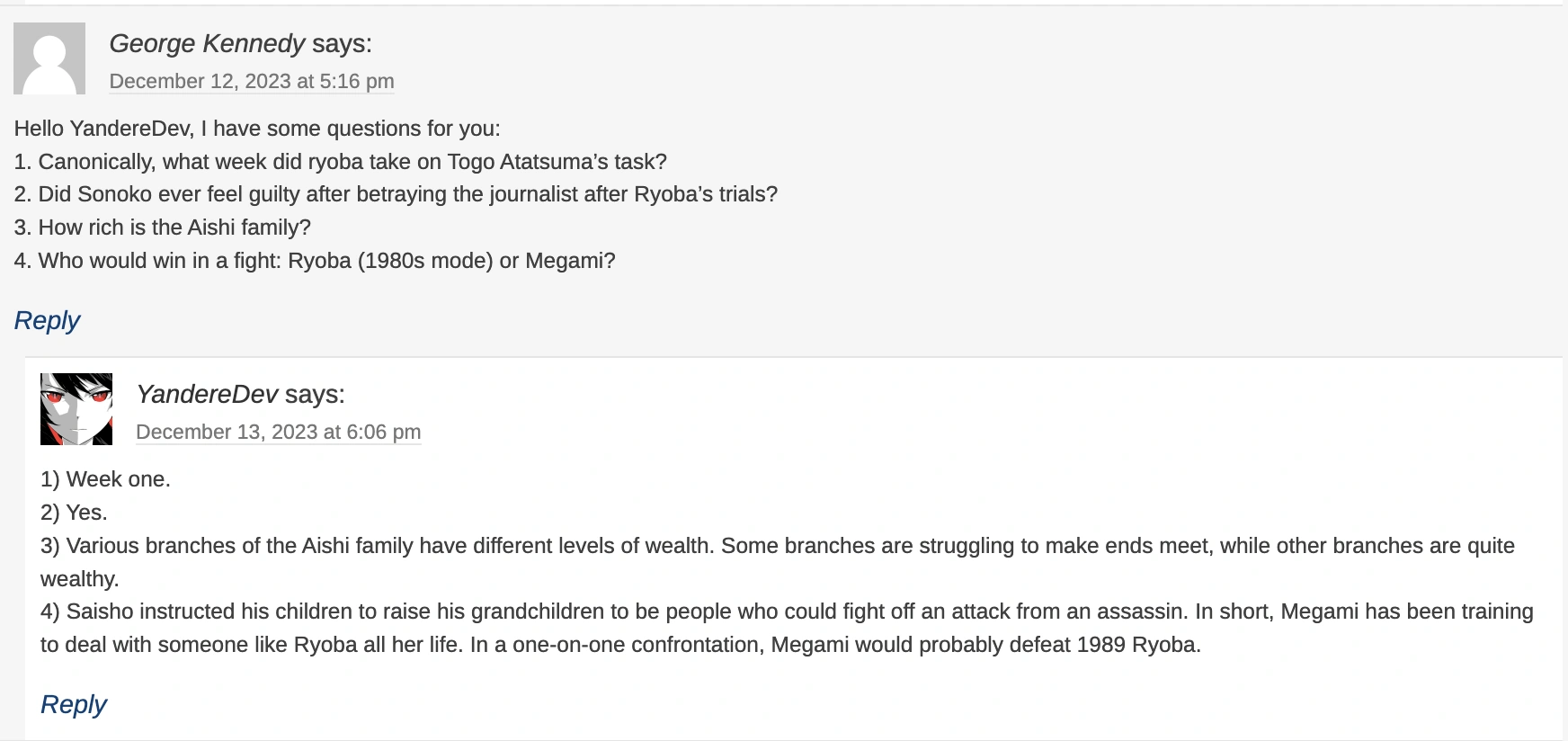Image resolution: width=1568 pixels, height=741 pixels.
Task: Open YandereDev's author name link
Action: coord(207,394)
